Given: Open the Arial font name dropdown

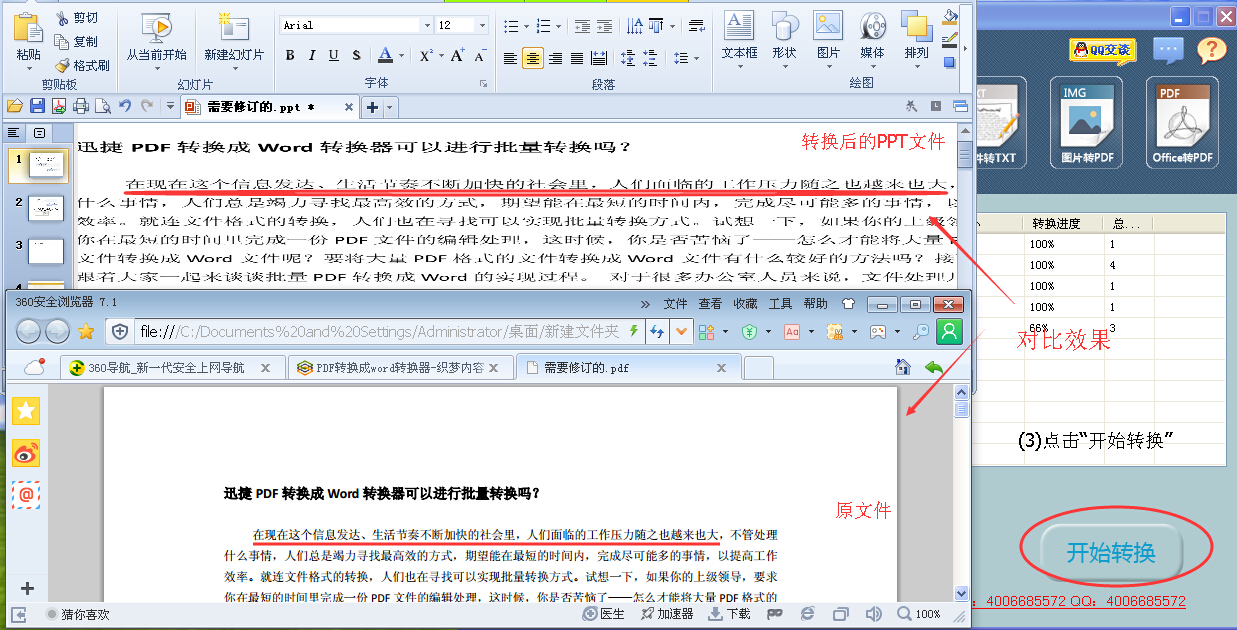Looking at the screenshot, I should pos(428,25).
